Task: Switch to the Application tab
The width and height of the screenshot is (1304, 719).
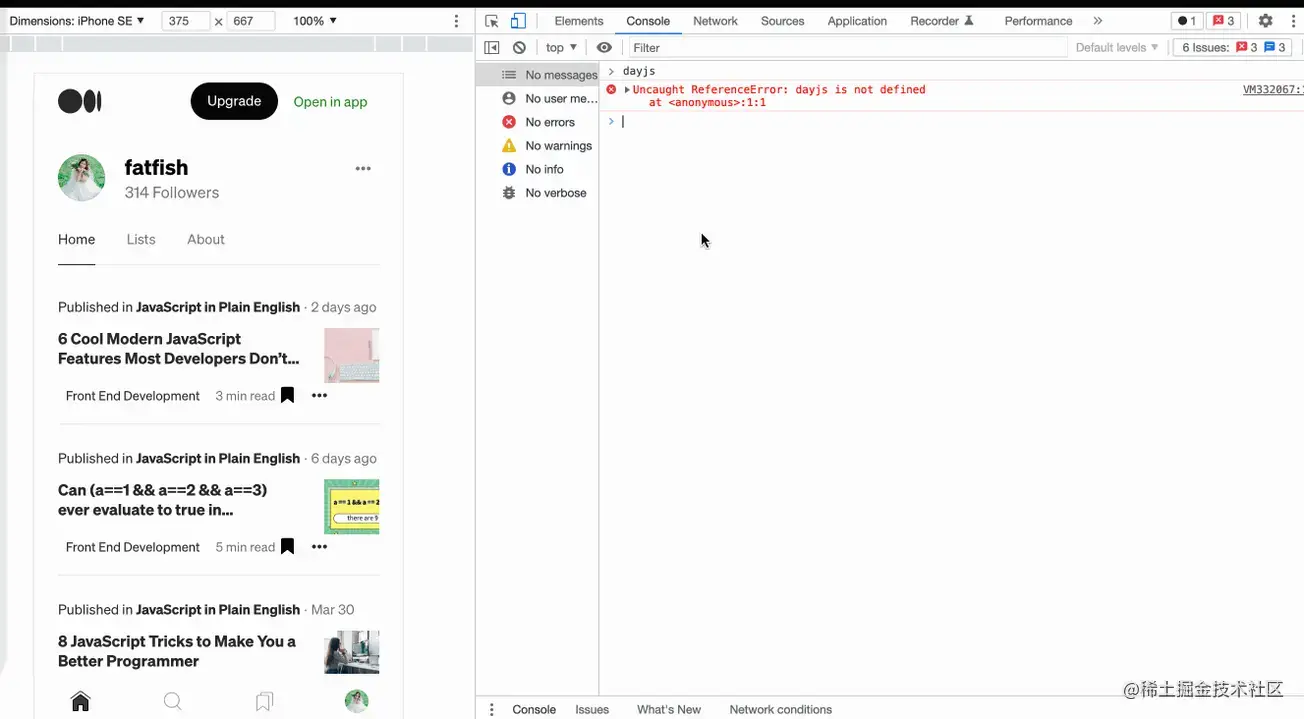Action: pyautogui.click(x=857, y=21)
